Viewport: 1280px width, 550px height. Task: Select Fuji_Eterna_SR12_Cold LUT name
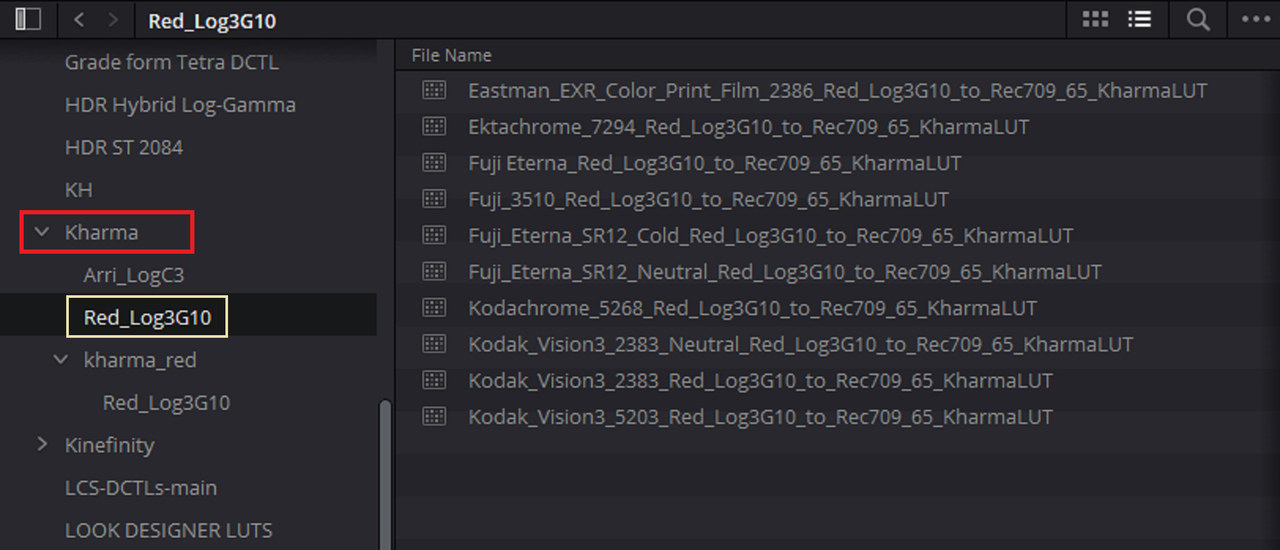click(x=771, y=236)
